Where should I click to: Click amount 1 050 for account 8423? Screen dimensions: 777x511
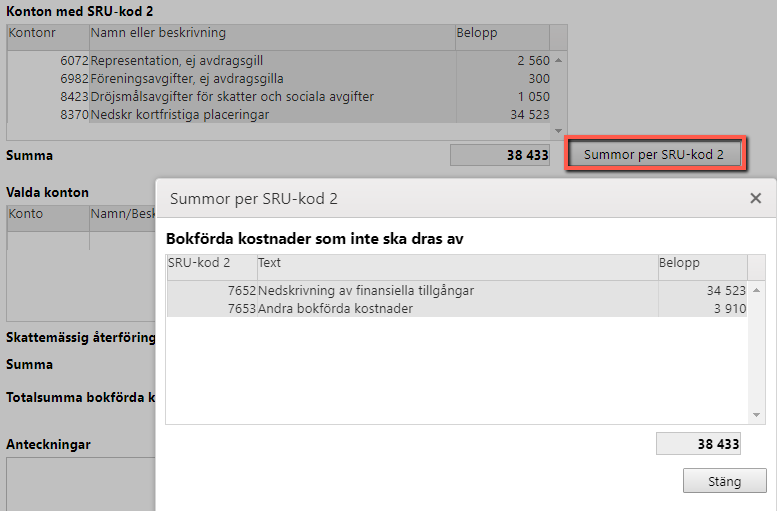click(x=534, y=96)
